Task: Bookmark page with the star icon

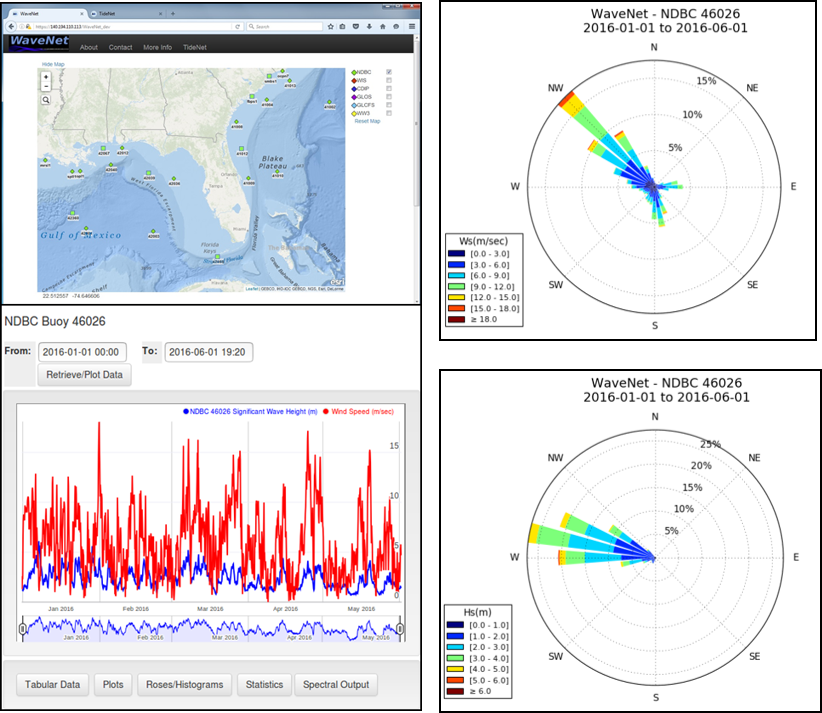Action: point(330,26)
